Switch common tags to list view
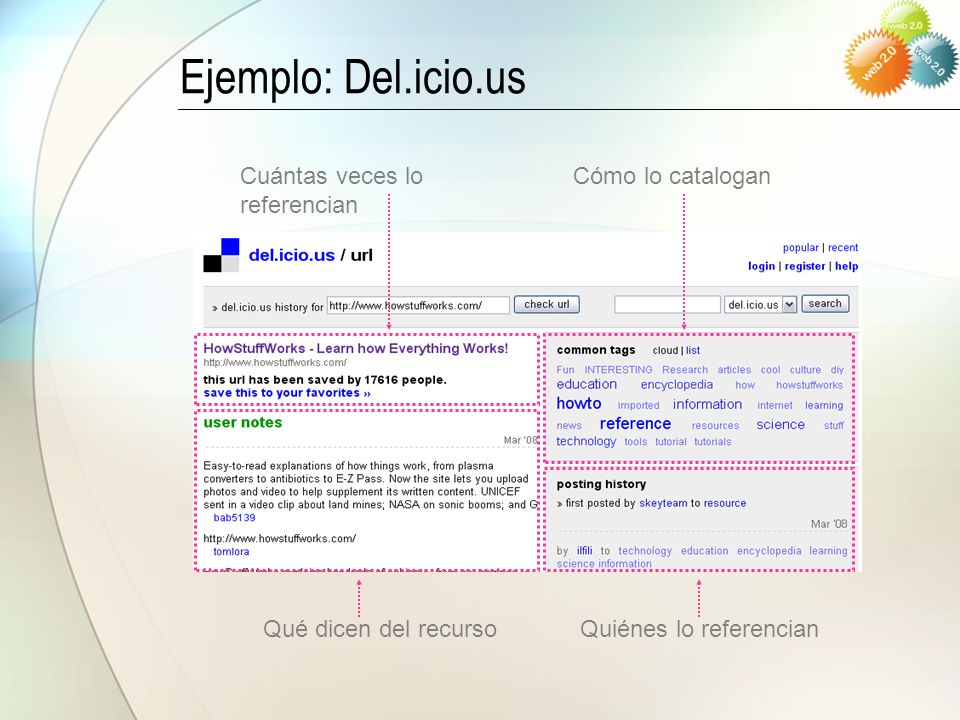This screenshot has height=720, width=960. [x=692, y=350]
